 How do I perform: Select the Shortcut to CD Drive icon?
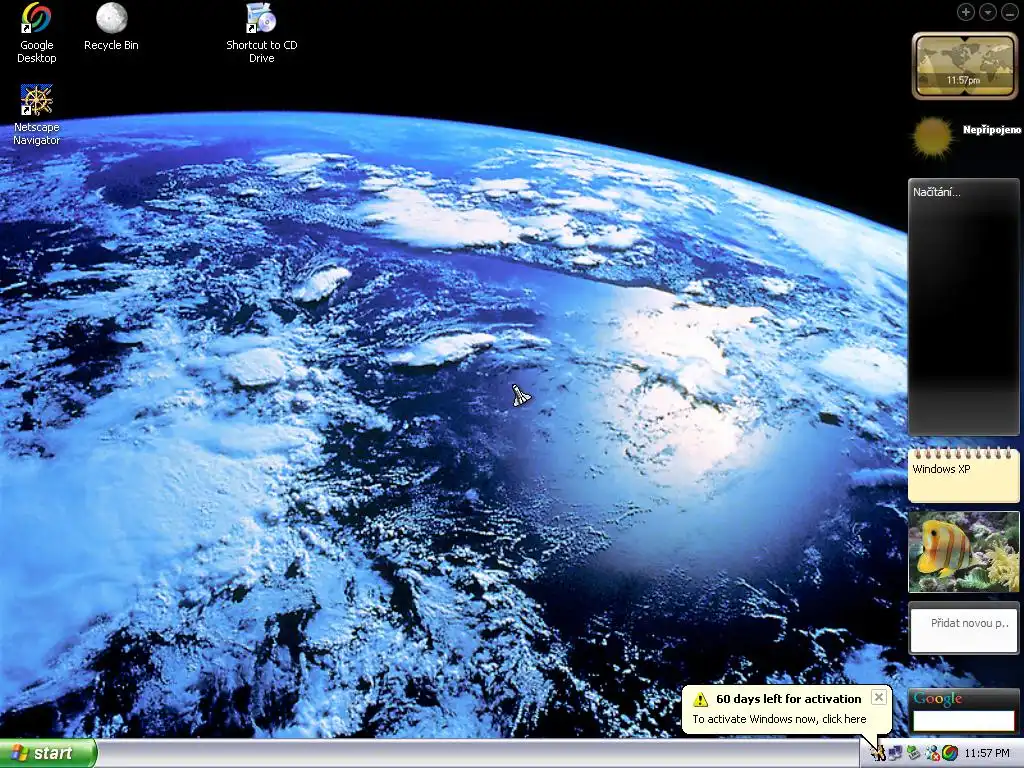261,18
